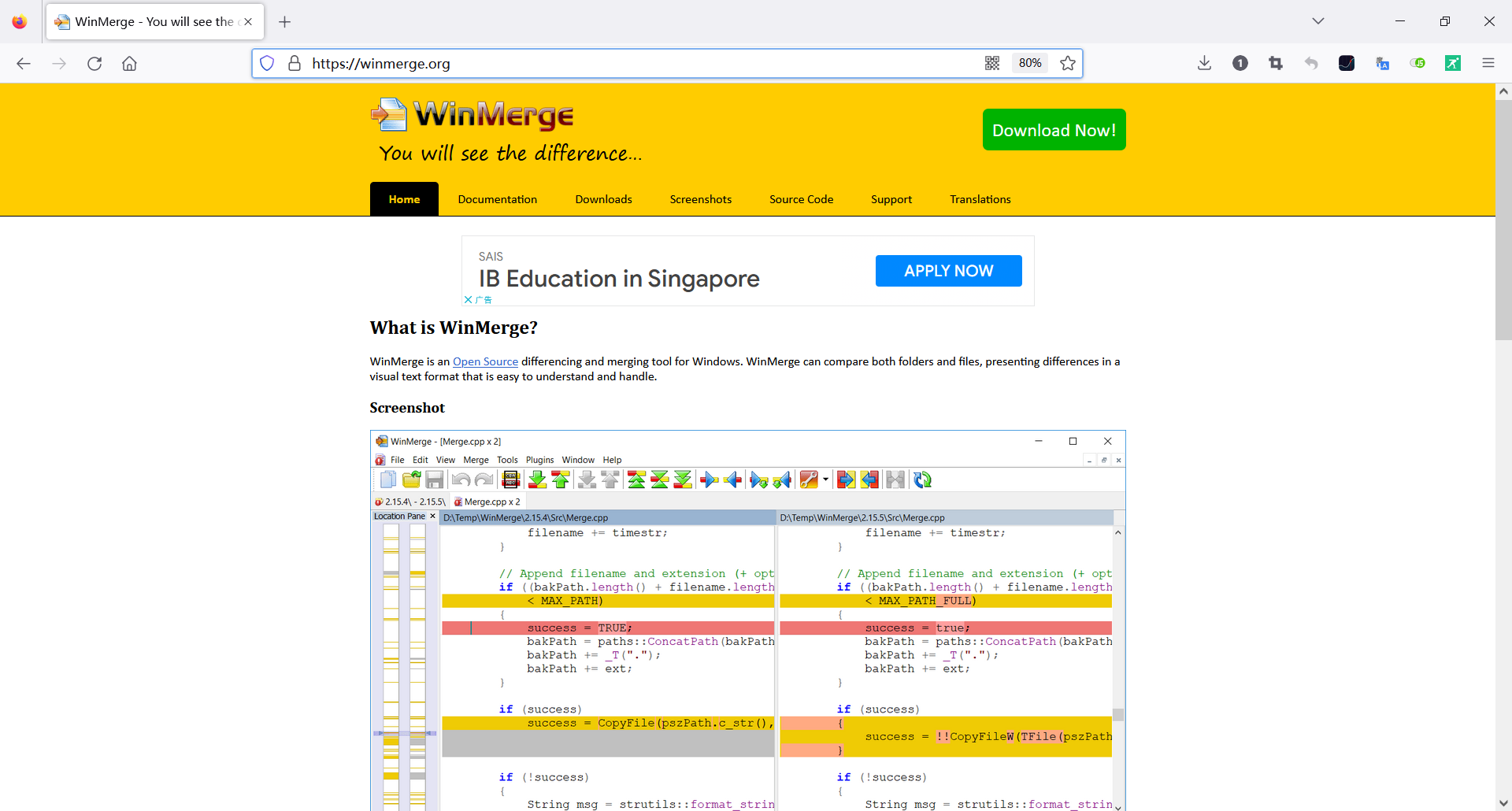The image size is (1512, 811).
Task: Click the Firefox downloads icon
Action: point(1204,63)
